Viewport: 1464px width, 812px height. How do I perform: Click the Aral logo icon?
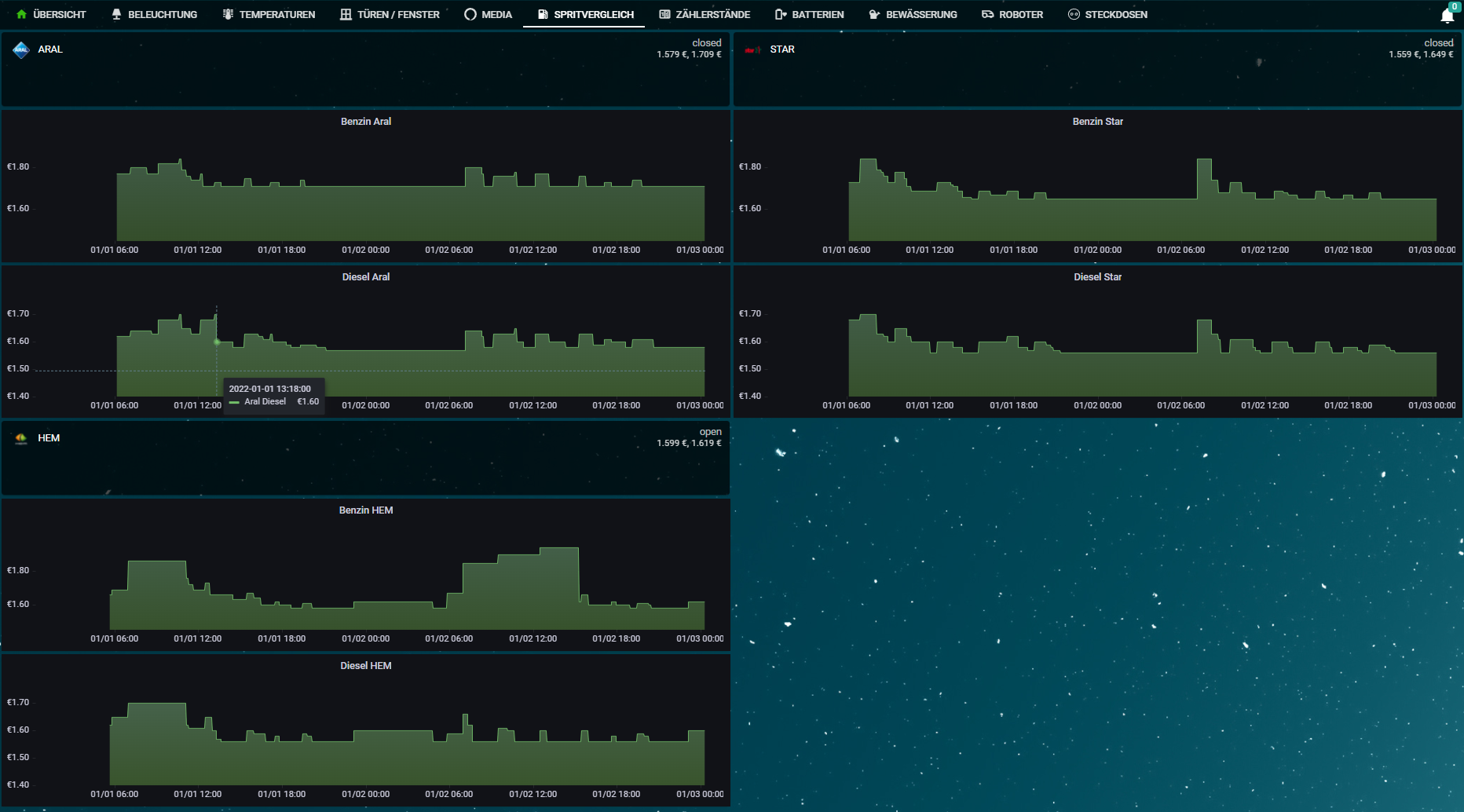tap(21, 49)
